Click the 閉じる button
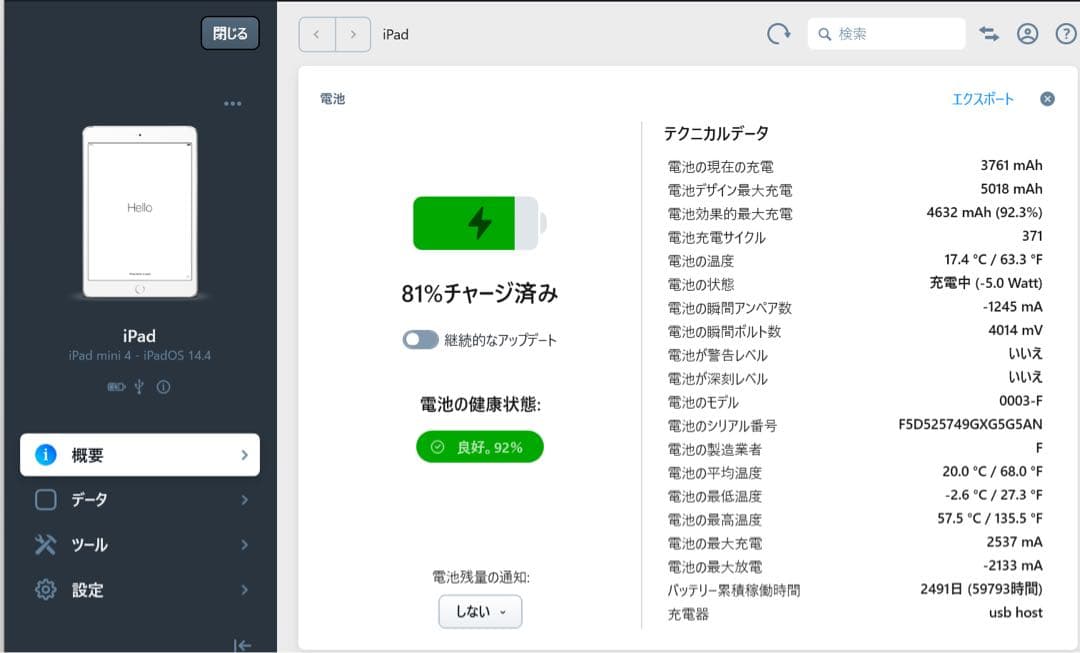Viewport: 1080px width, 653px height. pos(230,33)
